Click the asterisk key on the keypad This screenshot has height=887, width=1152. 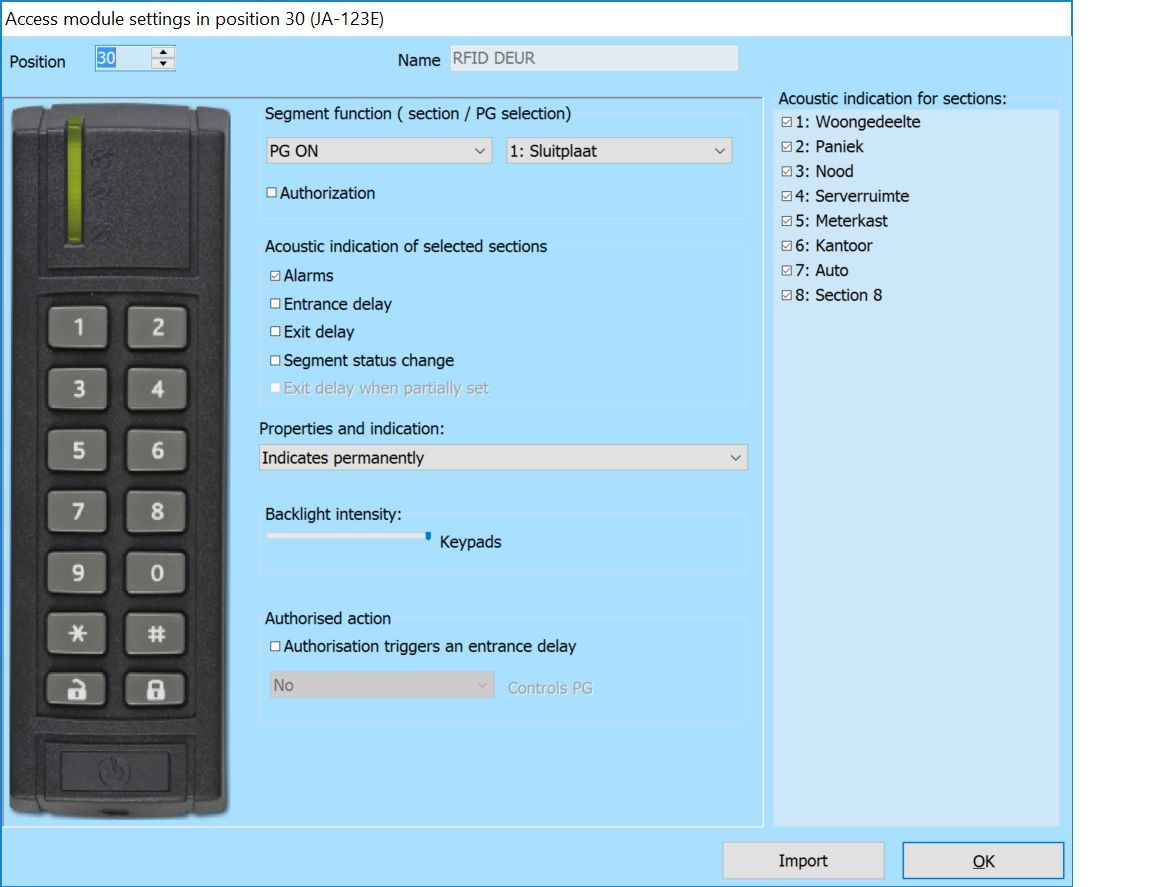point(78,633)
